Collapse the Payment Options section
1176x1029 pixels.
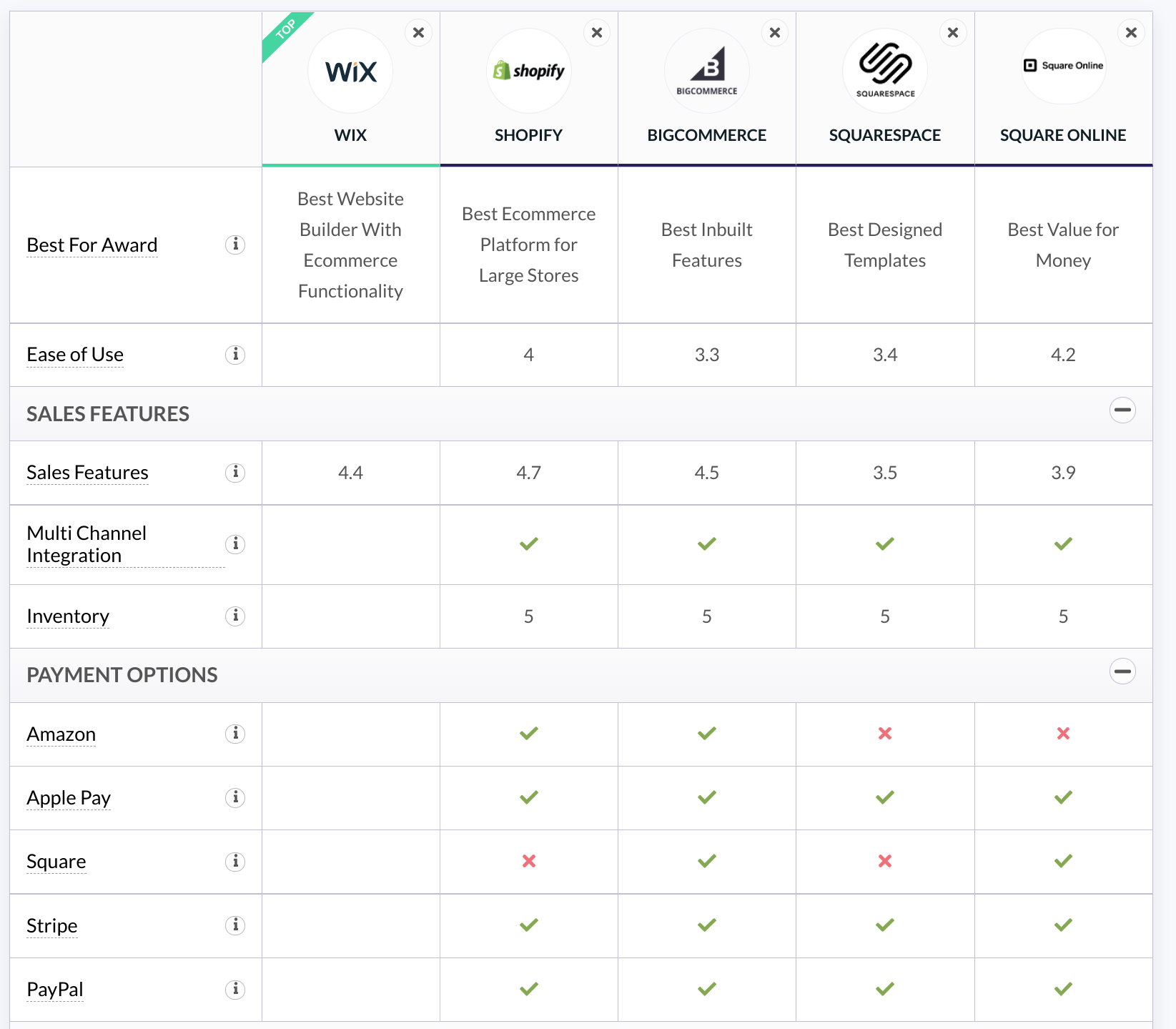pos(1122,671)
